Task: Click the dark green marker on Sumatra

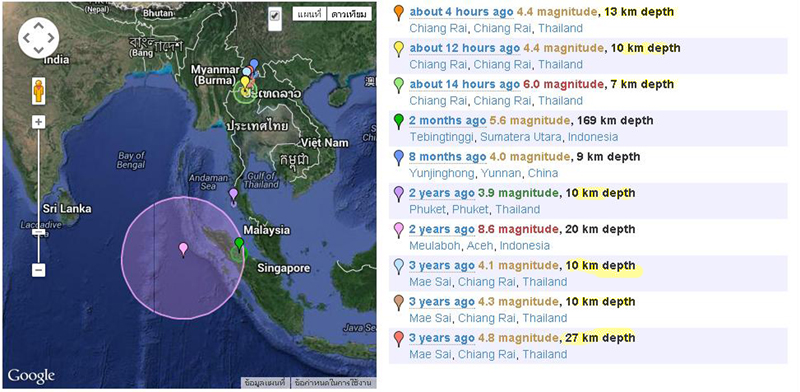Action: pos(239,243)
